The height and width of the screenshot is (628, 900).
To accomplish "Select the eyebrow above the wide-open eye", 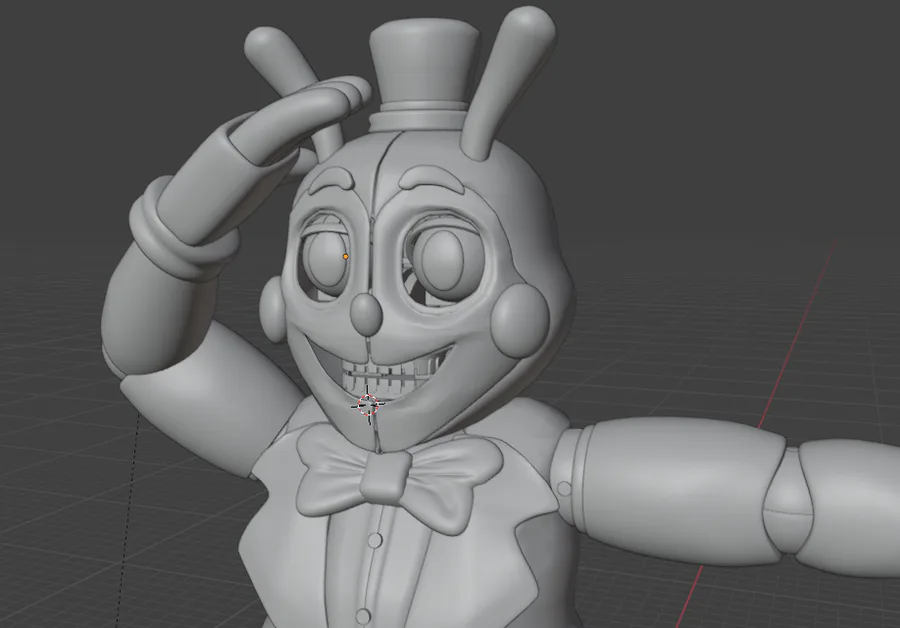I will pos(432,178).
